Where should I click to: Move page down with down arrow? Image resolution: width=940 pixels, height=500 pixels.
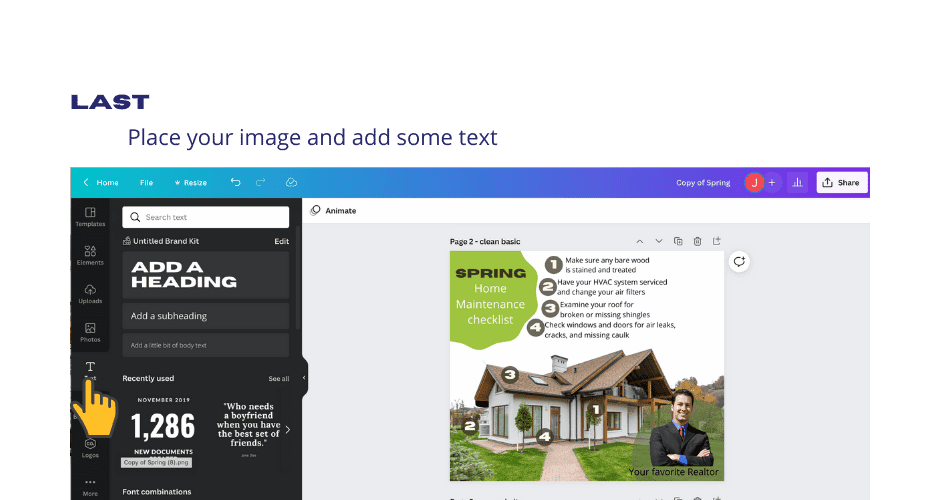coord(659,241)
